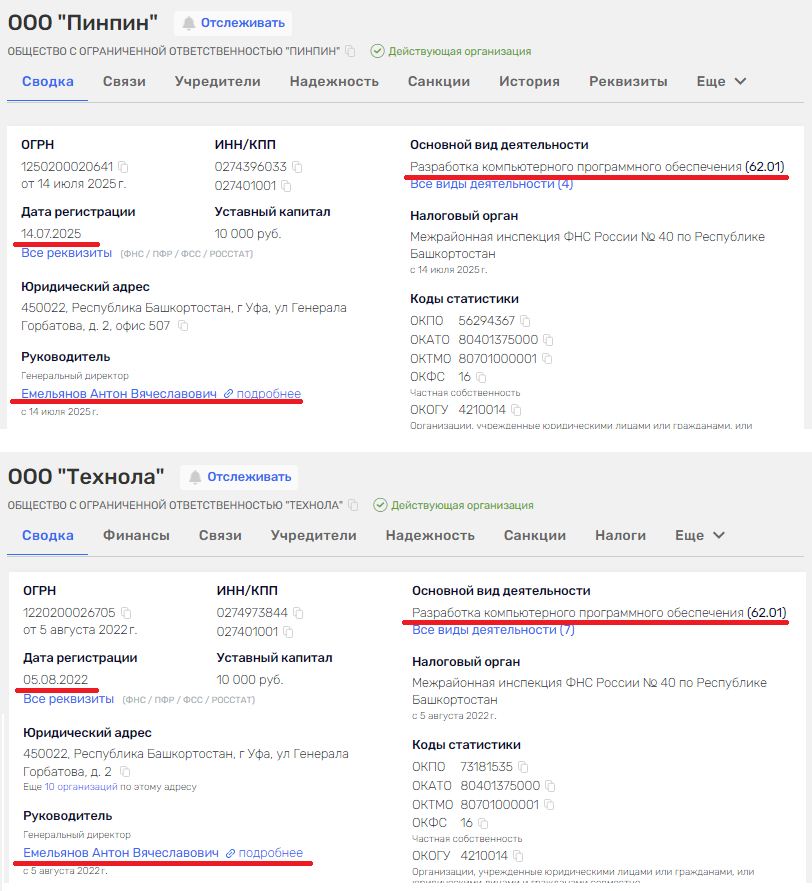Open Все реквизиты link in the Технола card
The width and height of the screenshot is (812, 891).
coord(68,699)
